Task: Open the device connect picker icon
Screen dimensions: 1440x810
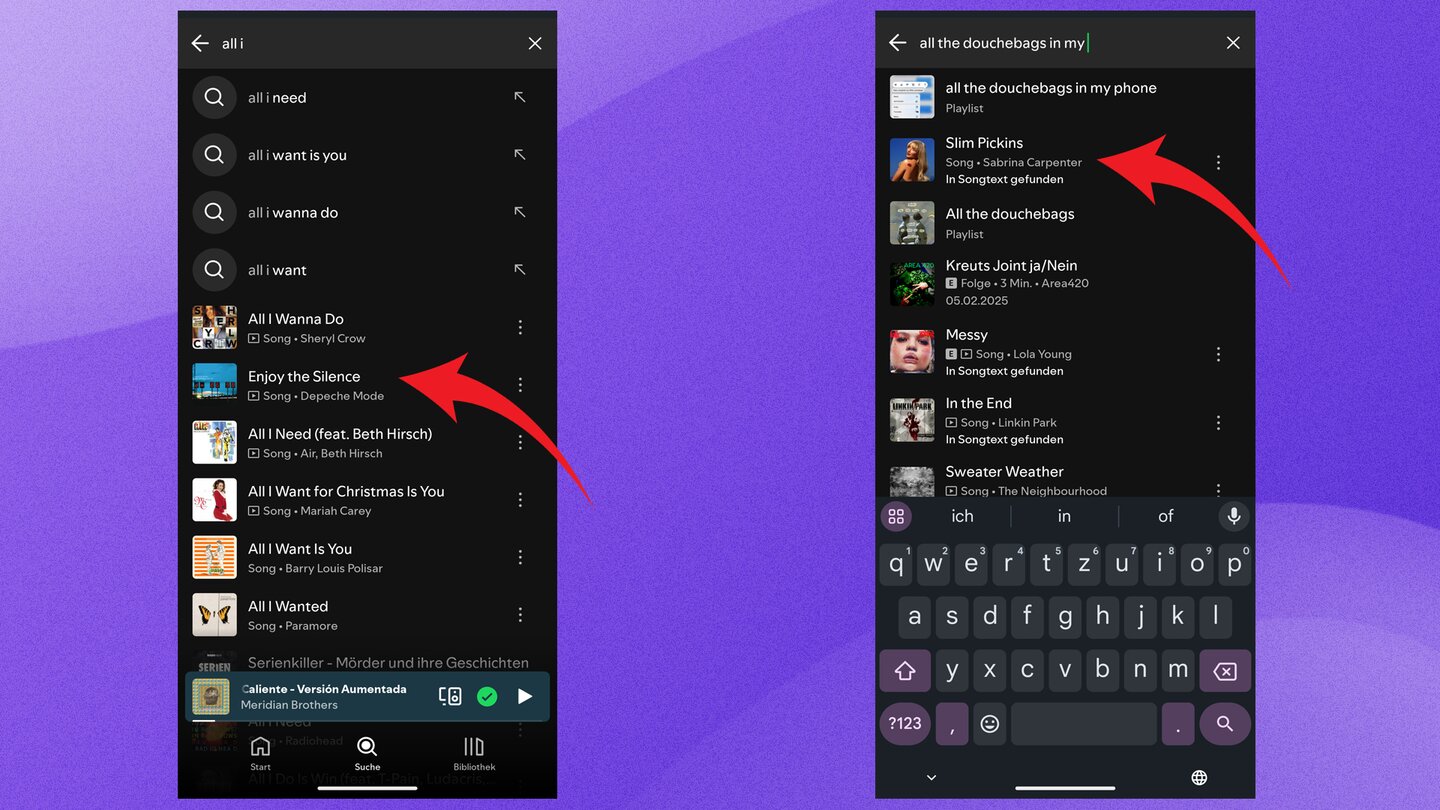Action: pos(450,696)
